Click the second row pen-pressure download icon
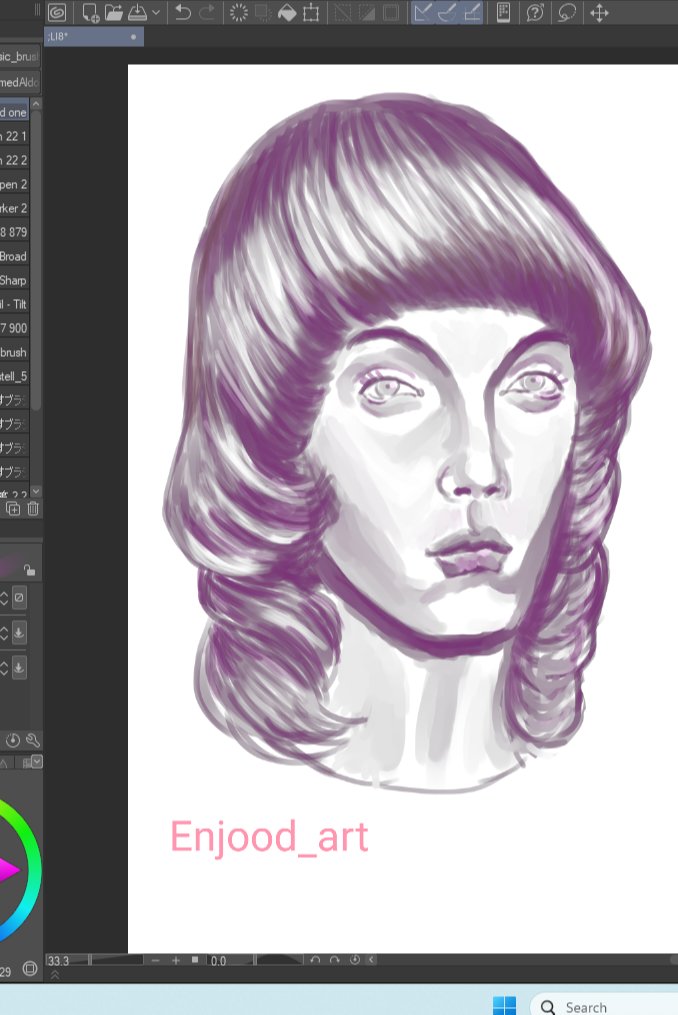678x1015 pixels. (x=19, y=632)
